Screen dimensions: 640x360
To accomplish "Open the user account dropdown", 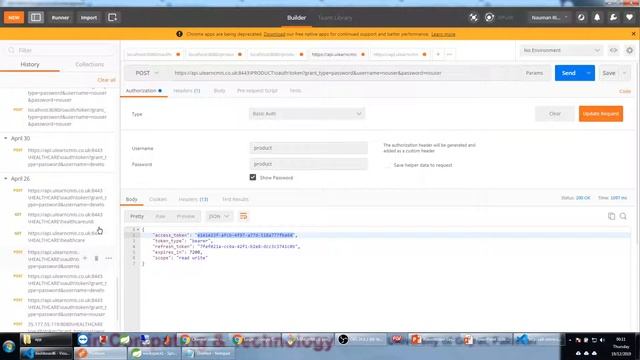I will 549,18.
